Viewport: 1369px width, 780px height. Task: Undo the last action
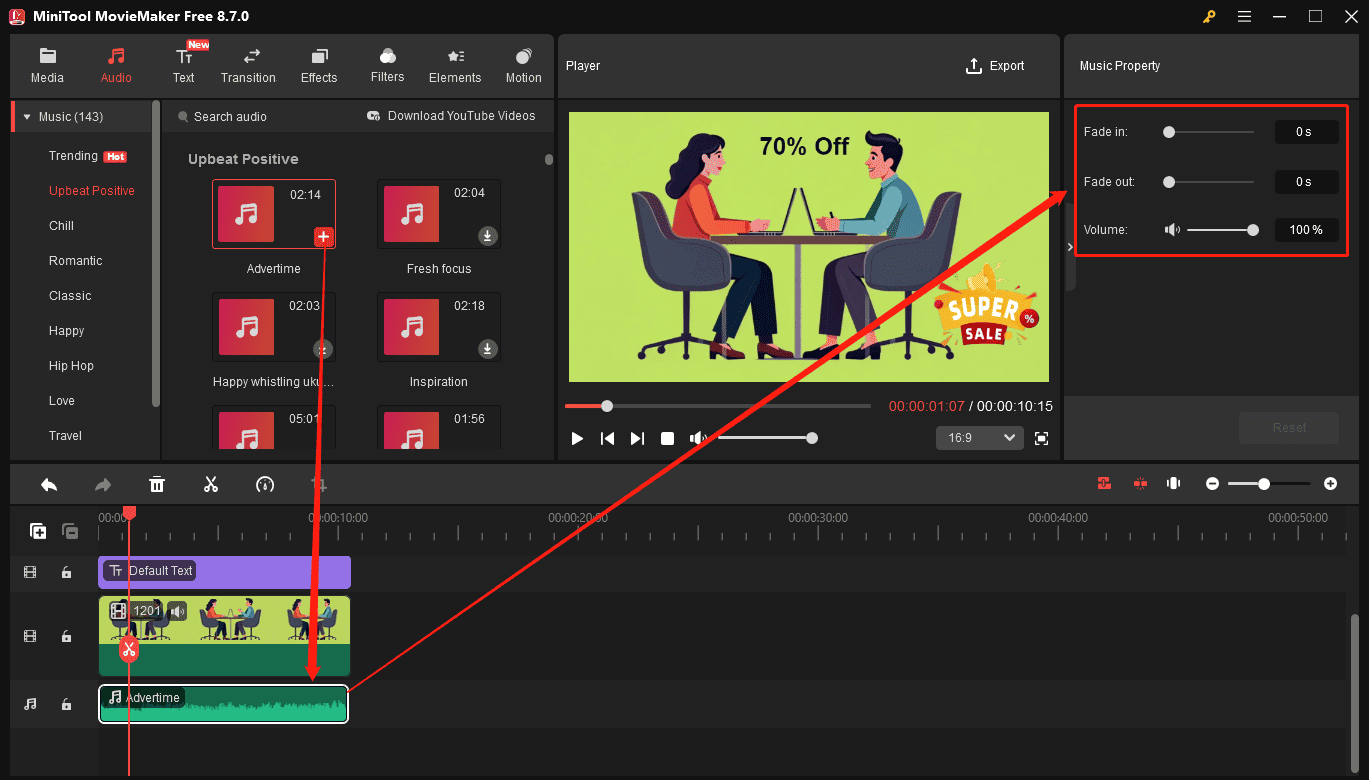(x=49, y=485)
